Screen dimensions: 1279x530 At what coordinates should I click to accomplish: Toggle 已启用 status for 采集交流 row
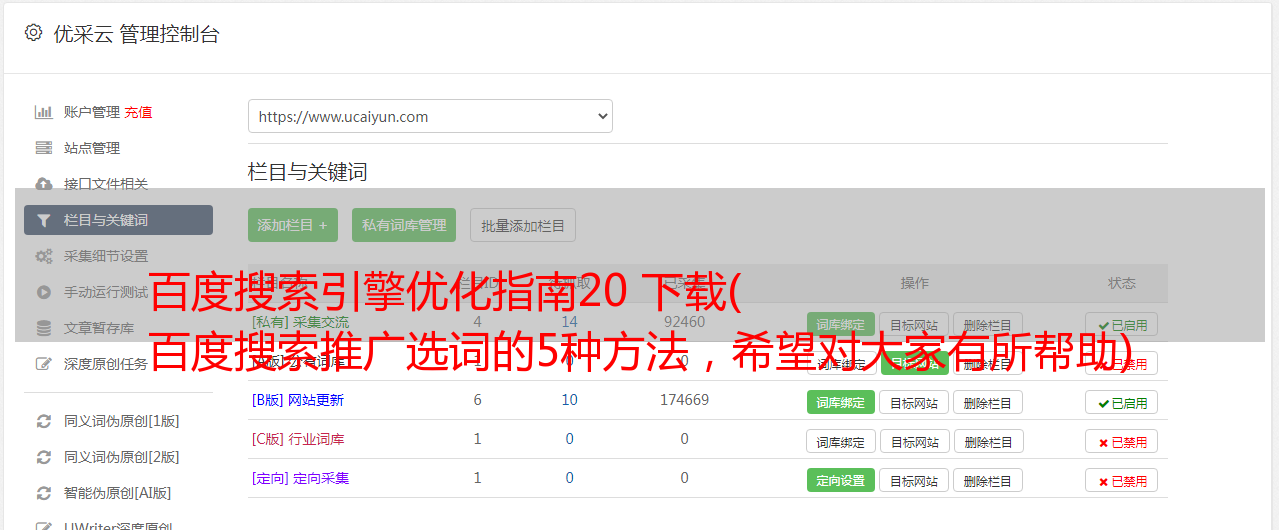coord(1122,324)
